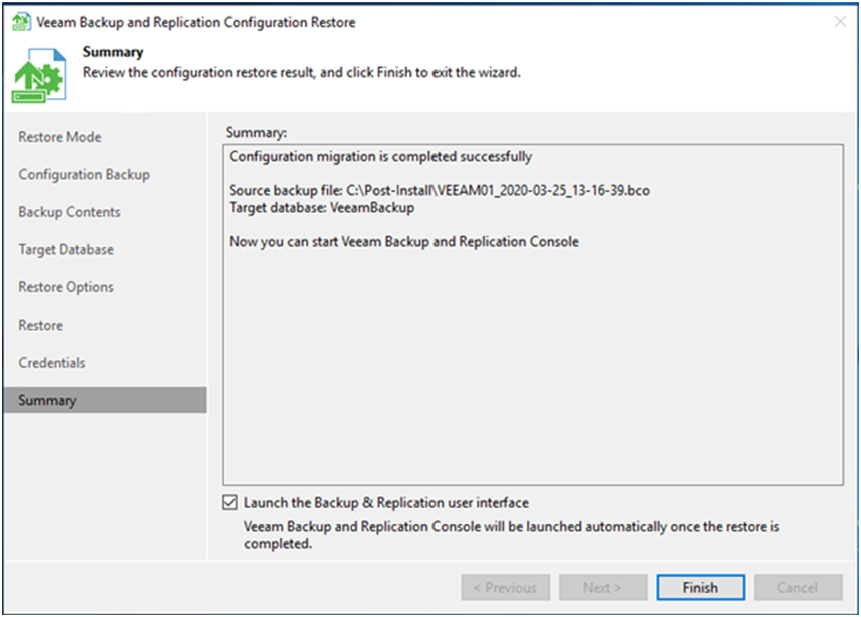Screen dimensions: 861x617
Task: Switch to the Target Database step
Action: tap(66, 250)
